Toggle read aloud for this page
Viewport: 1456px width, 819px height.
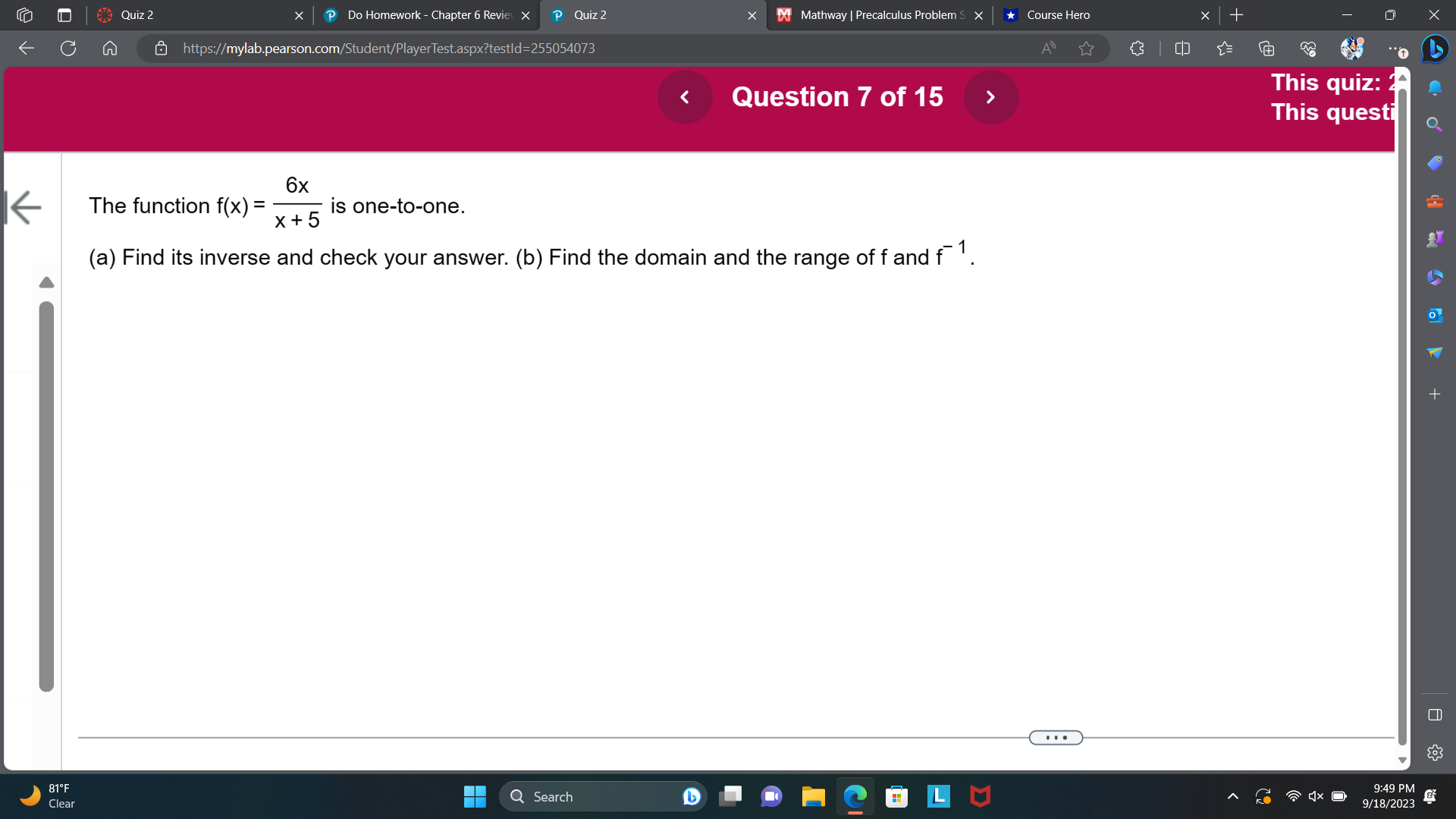[x=1048, y=48]
